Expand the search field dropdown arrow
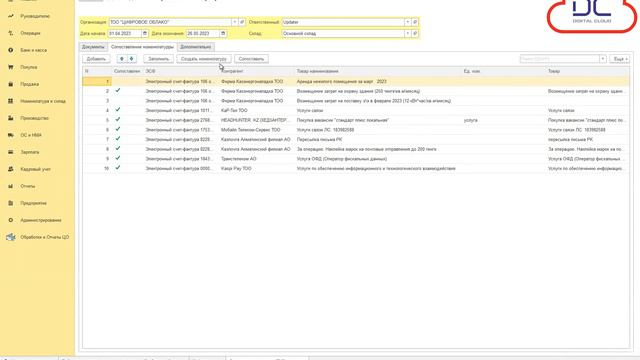 (x=602, y=59)
